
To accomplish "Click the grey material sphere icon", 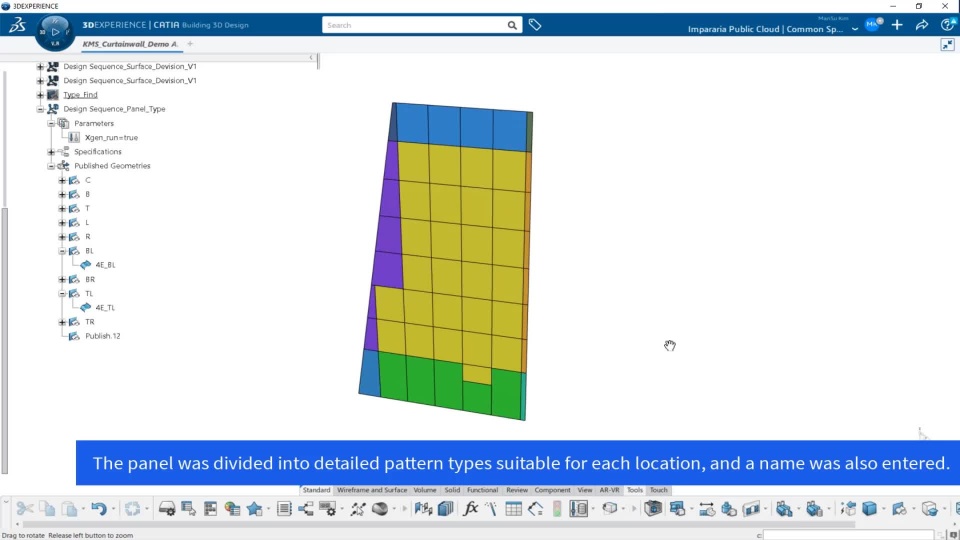I will [x=380, y=508].
